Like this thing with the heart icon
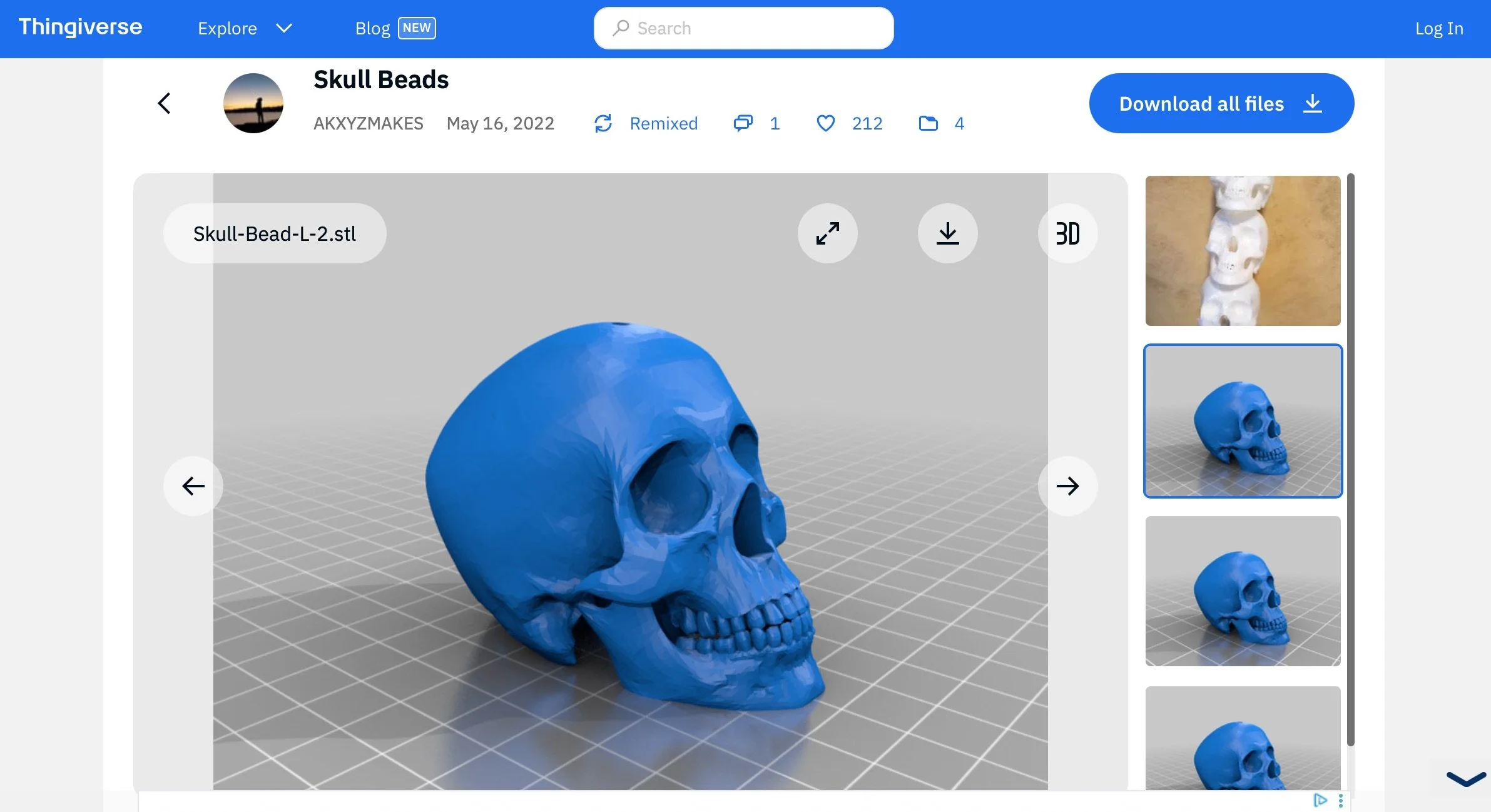 click(x=825, y=123)
